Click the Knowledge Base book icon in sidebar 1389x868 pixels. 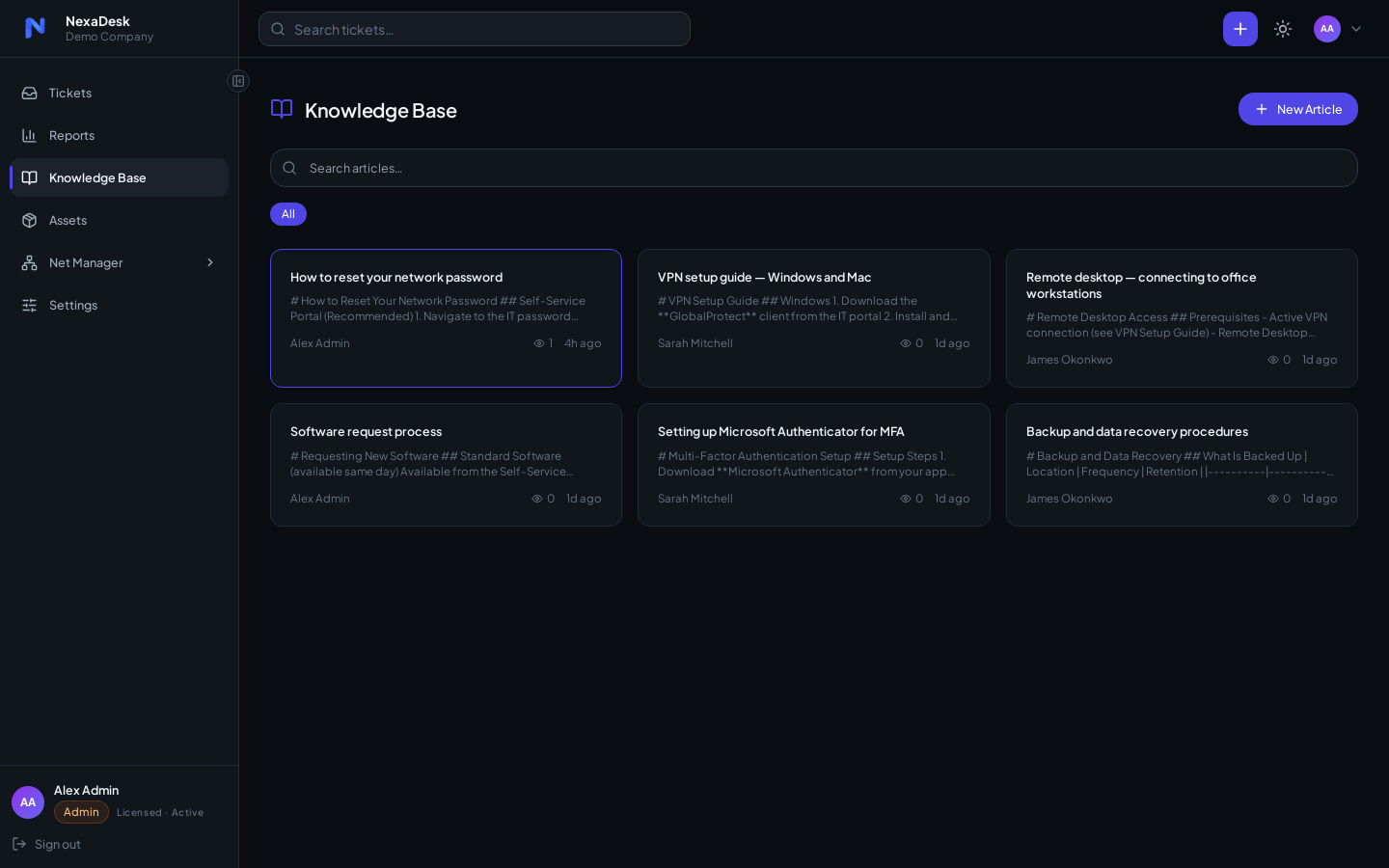pyautogui.click(x=30, y=177)
